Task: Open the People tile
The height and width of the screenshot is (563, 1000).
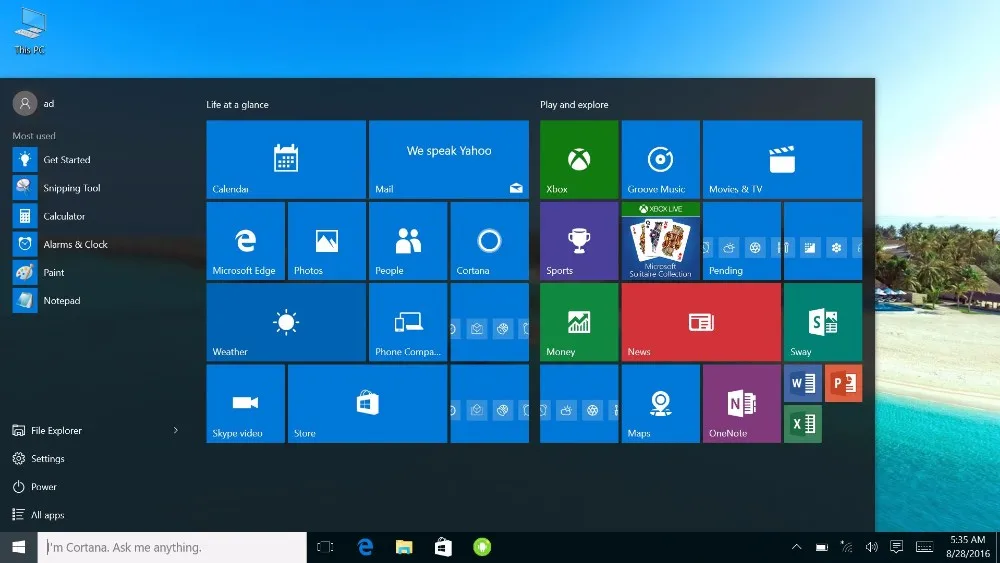Action: (x=408, y=241)
